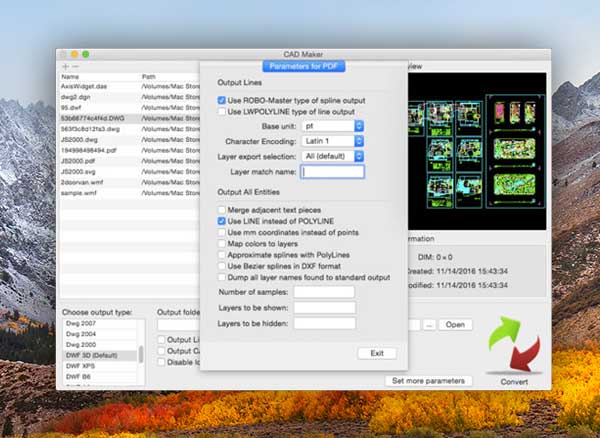This screenshot has height=438, width=600.
Task: Choose Dwg 2004 output type
Action: tap(100, 334)
